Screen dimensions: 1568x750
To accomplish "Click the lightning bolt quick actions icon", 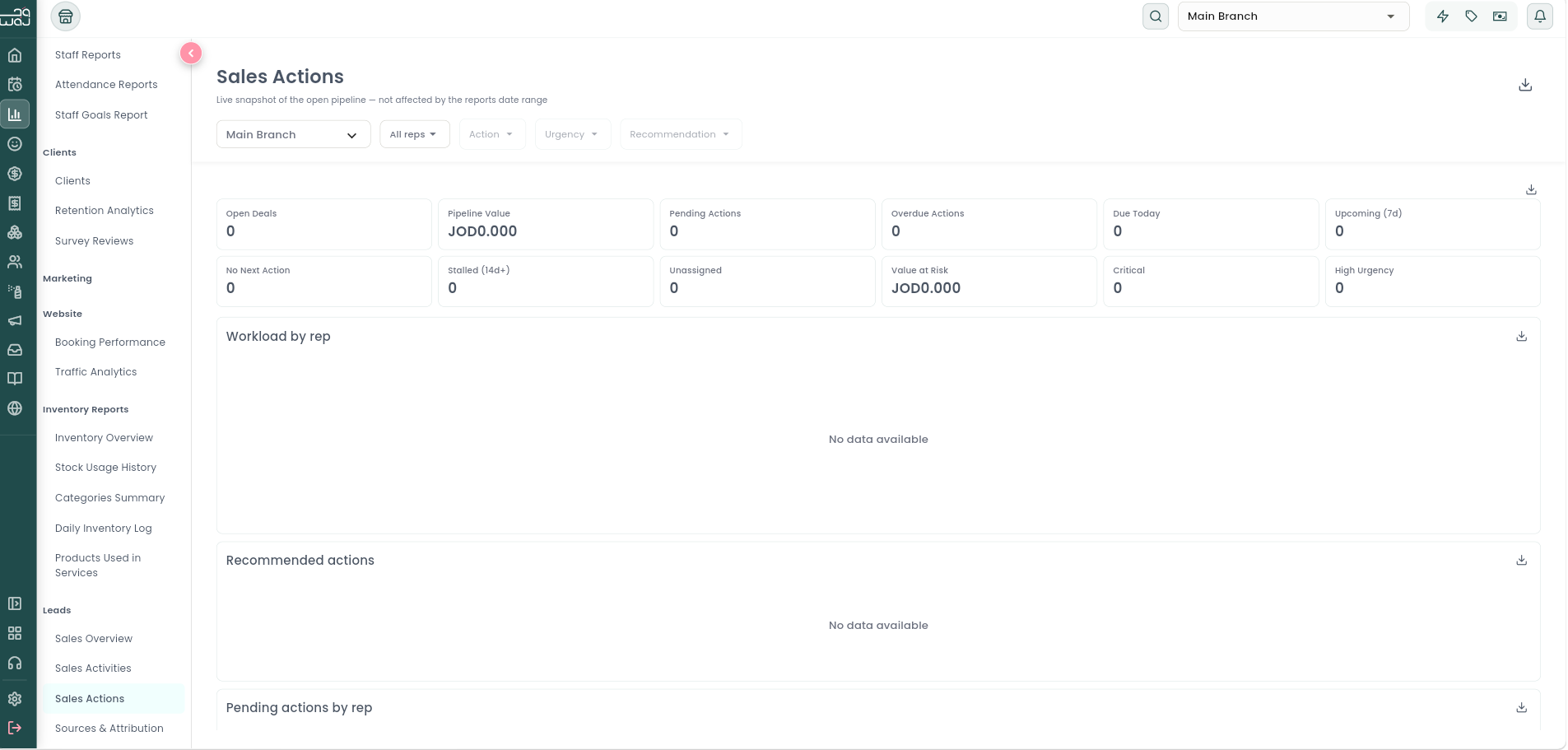I will (x=1443, y=16).
